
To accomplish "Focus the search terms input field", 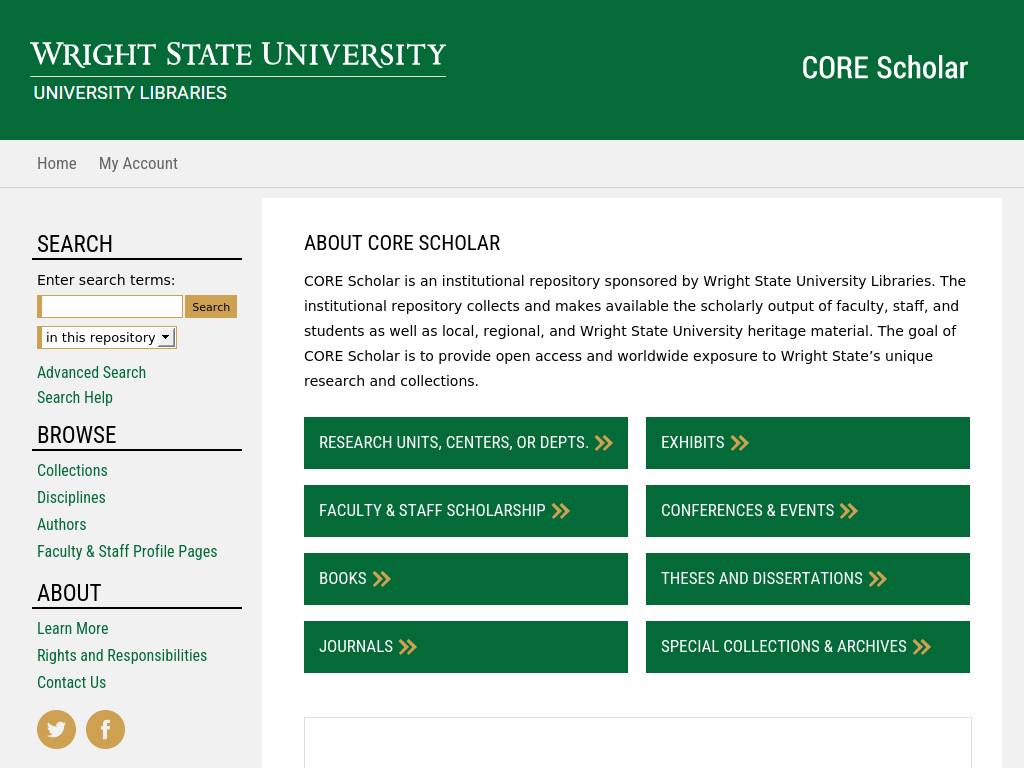I will point(111,307).
